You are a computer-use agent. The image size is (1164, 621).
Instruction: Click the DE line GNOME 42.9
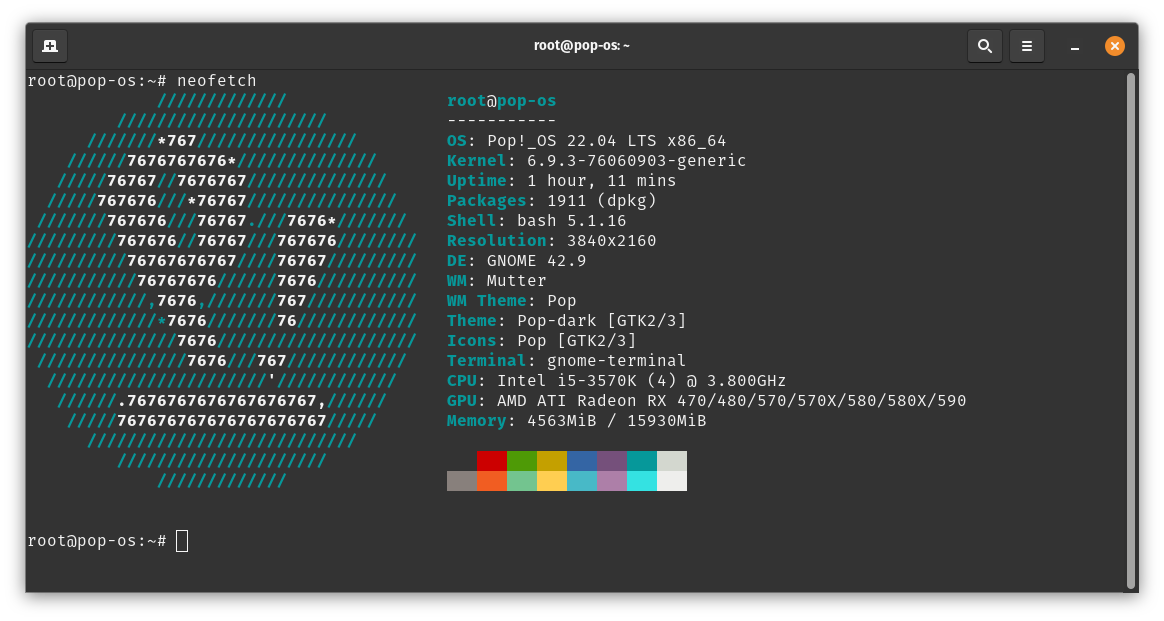coord(517,261)
